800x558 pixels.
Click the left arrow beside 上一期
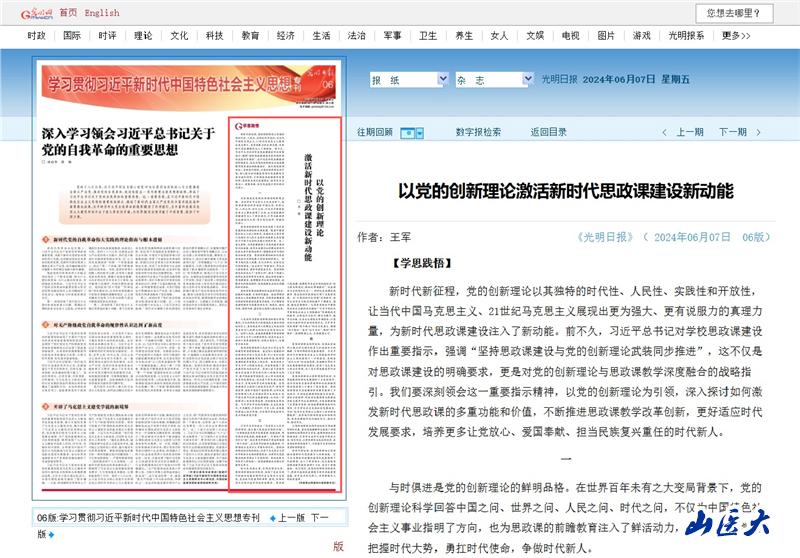(664, 132)
